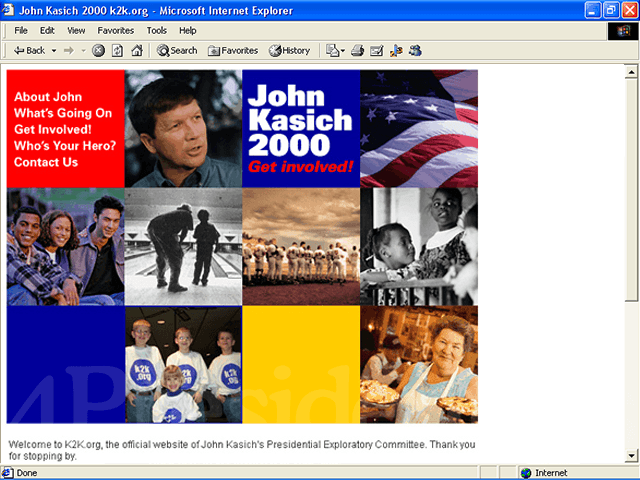This screenshot has height=480, width=640.
Task: Click the solid yellow tile
Action: [301, 364]
